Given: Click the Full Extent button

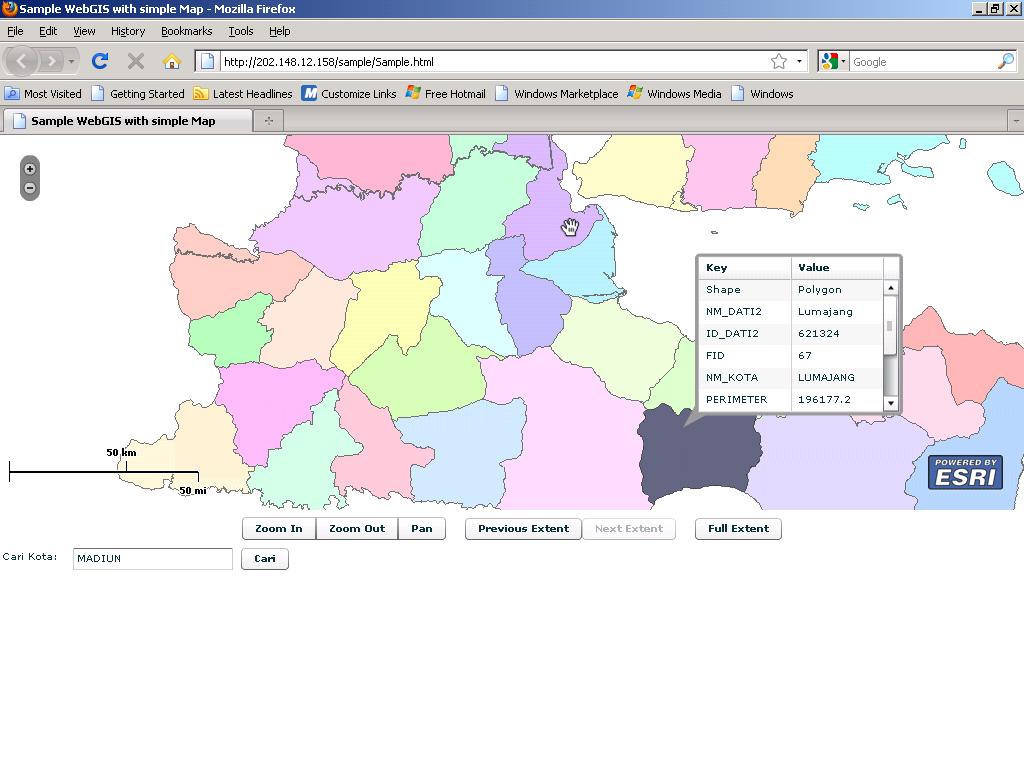Looking at the screenshot, I should pyautogui.click(x=738, y=528).
